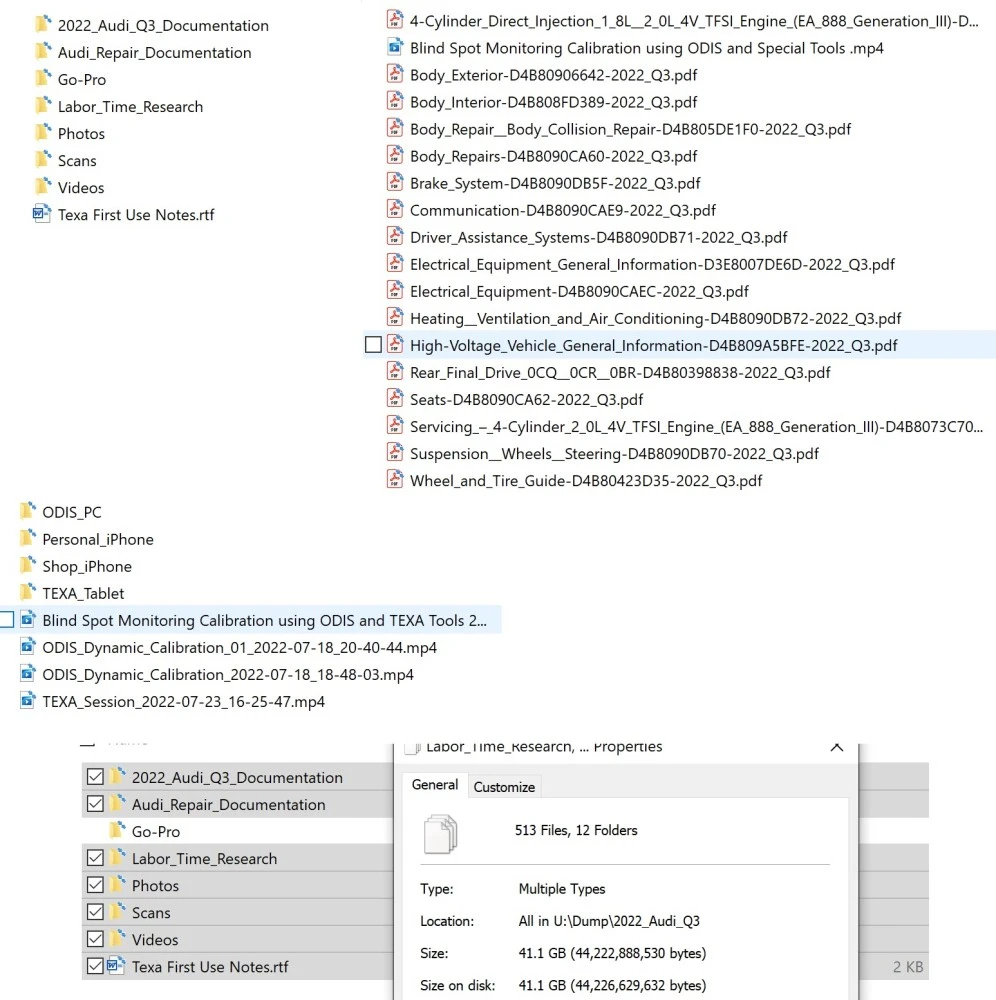996x1000 pixels.
Task: Select the unchecked Go-Pro folder in bottom list
Action: click(x=156, y=831)
